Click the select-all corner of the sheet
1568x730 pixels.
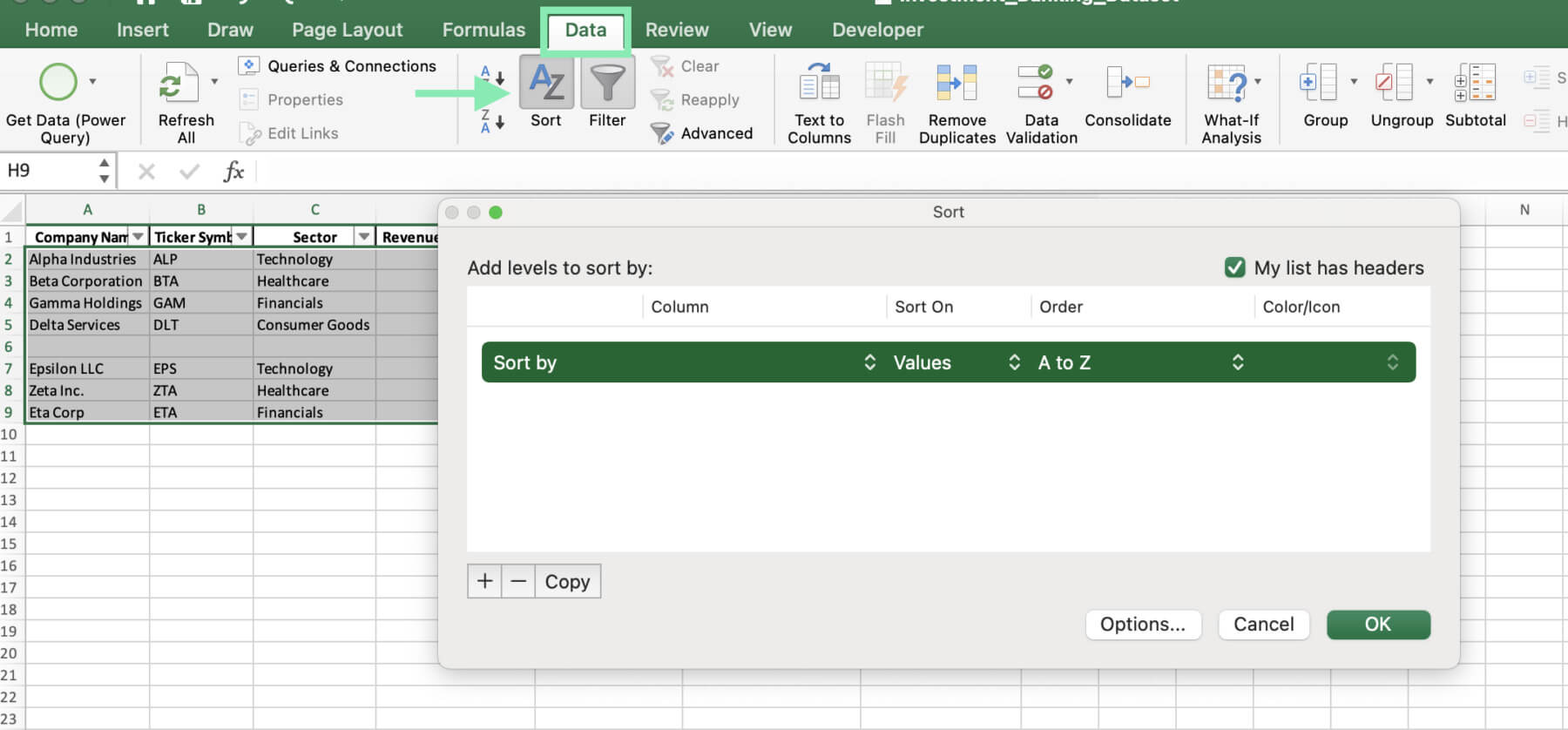coord(11,210)
